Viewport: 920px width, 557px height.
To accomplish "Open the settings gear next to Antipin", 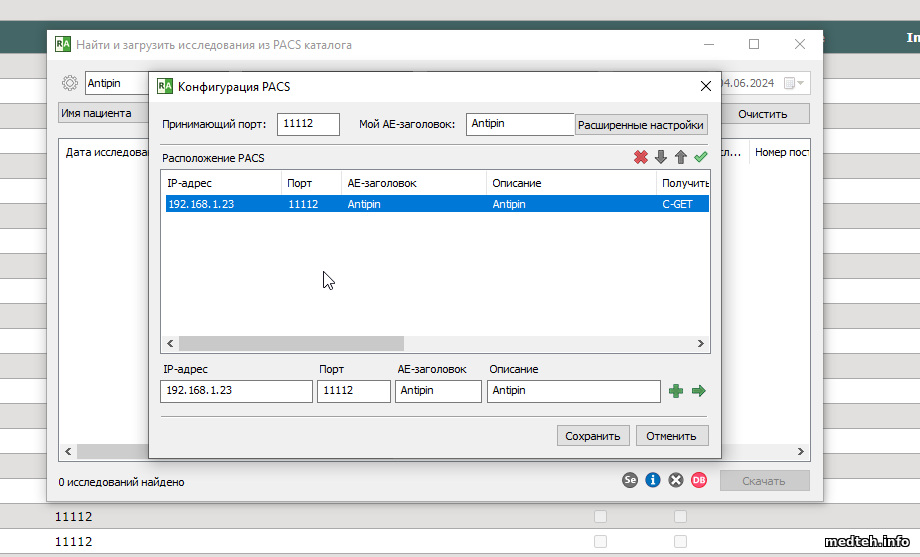I will click(70, 83).
